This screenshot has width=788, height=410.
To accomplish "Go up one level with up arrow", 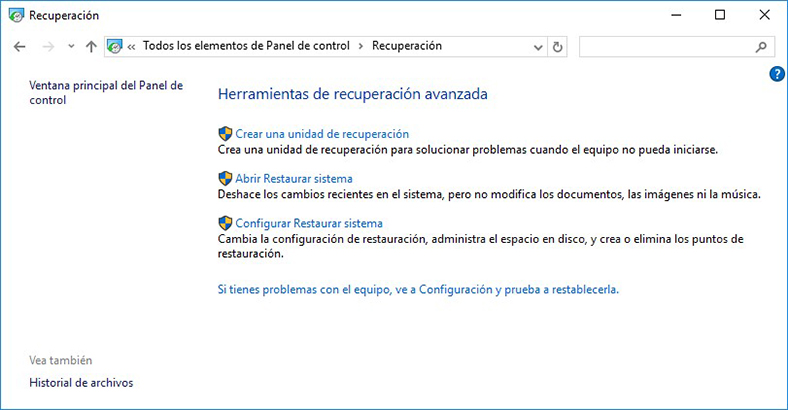I will (x=91, y=47).
